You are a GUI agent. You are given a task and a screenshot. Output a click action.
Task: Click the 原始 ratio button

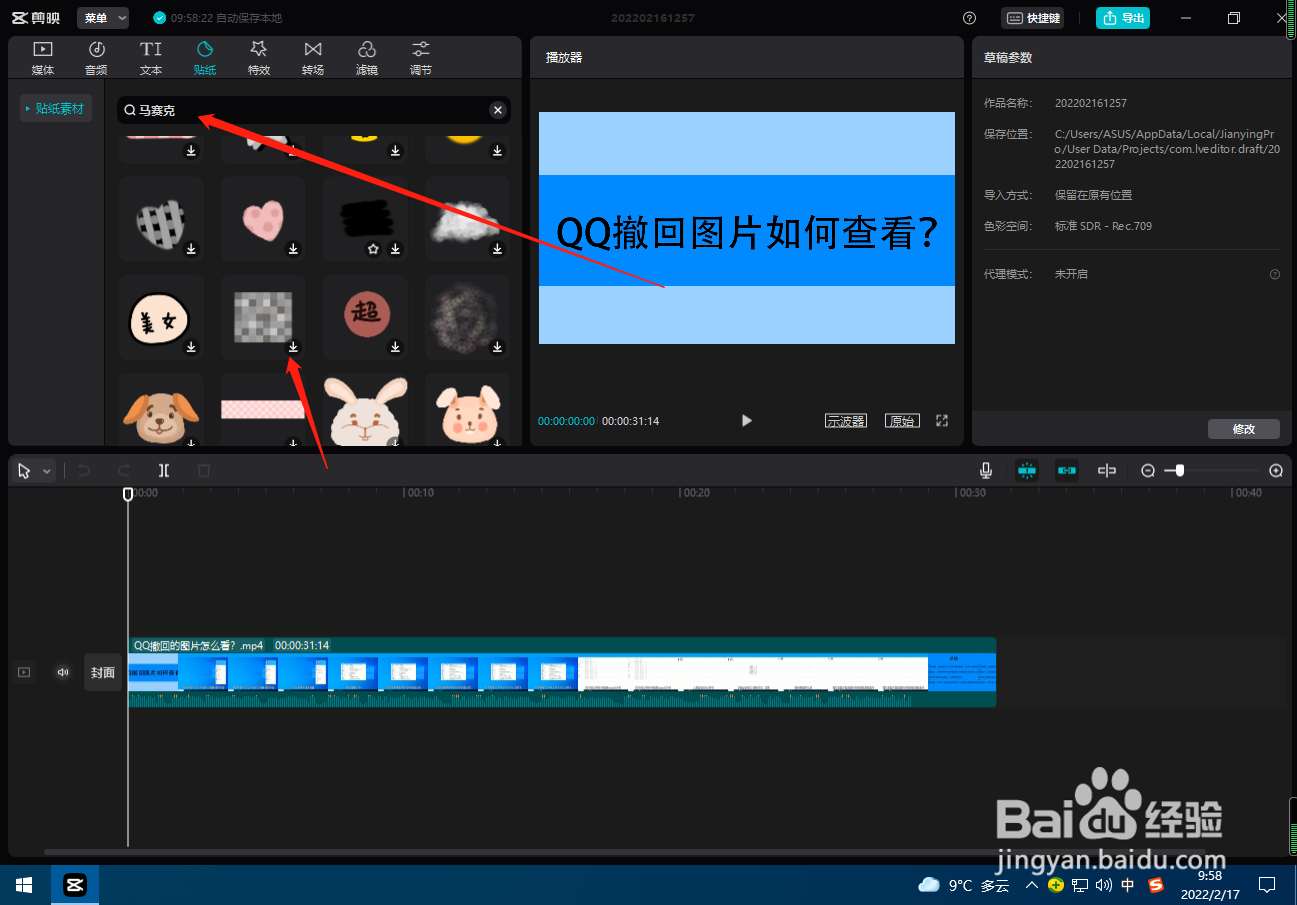click(x=902, y=421)
